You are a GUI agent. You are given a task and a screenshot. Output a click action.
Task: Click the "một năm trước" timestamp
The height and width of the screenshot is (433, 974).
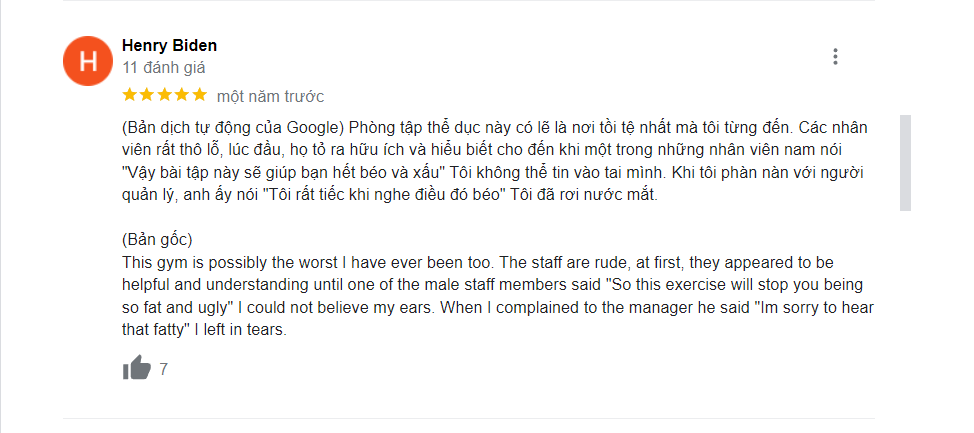pyautogui.click(x=270, y=96)
